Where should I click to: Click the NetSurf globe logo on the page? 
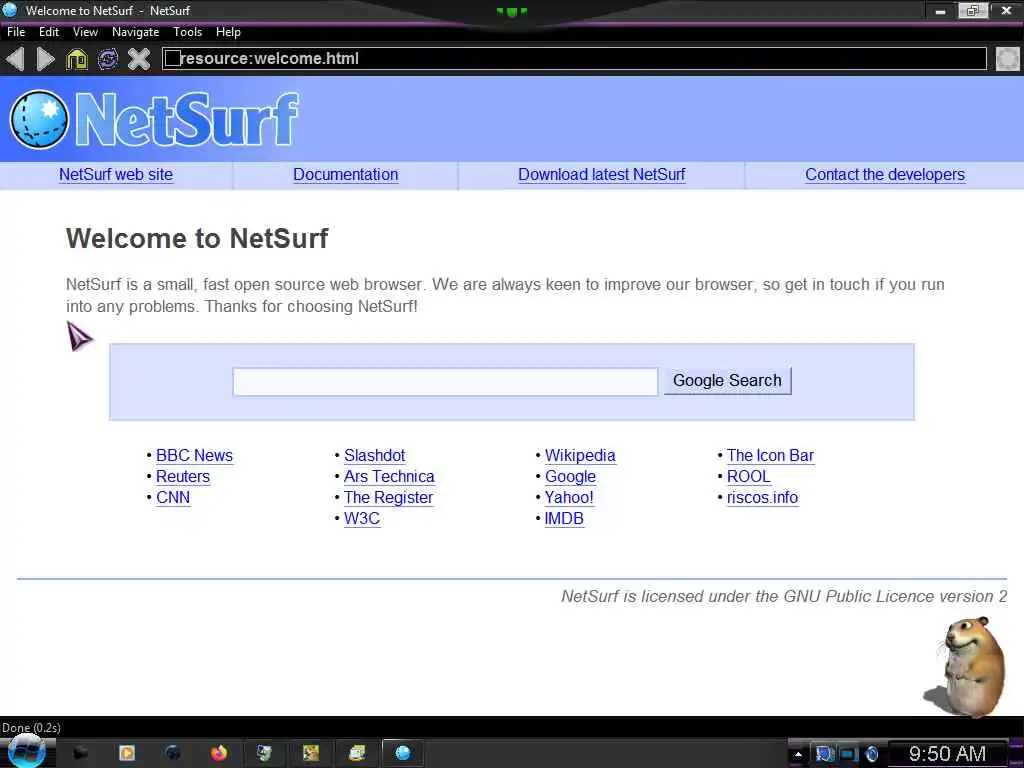coord(39,120)
